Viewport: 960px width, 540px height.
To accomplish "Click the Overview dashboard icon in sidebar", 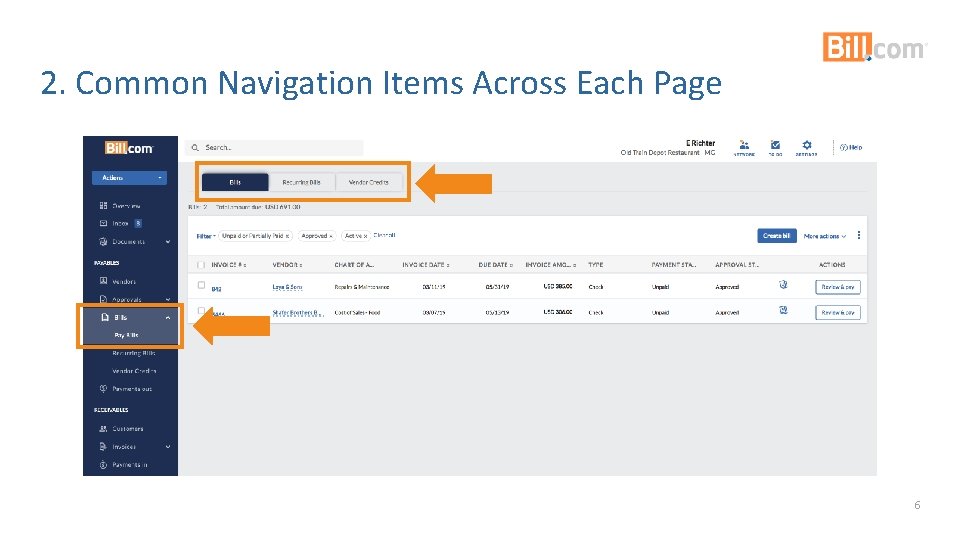I will (x=103, y=206).
